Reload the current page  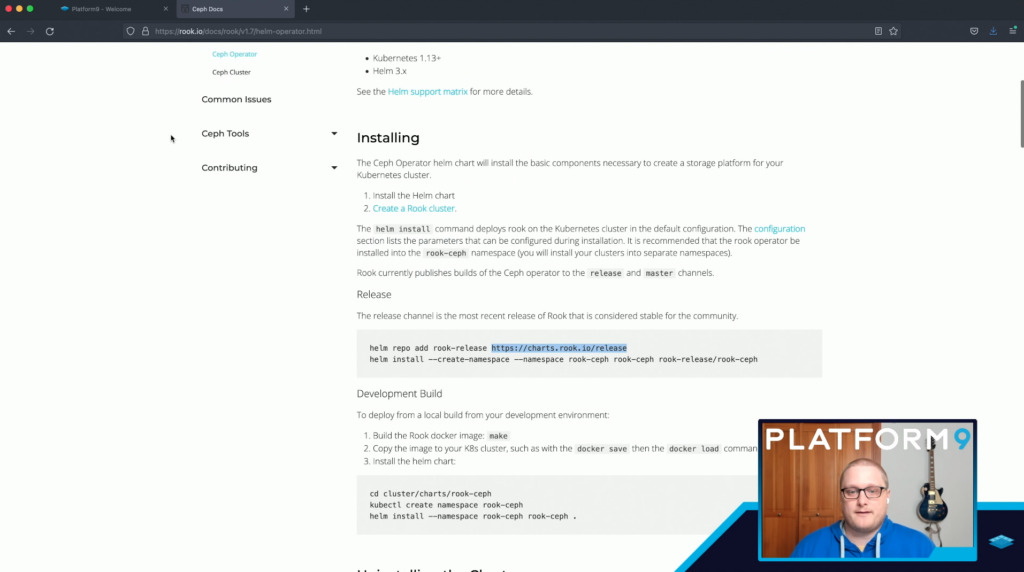tap(50, 31)
